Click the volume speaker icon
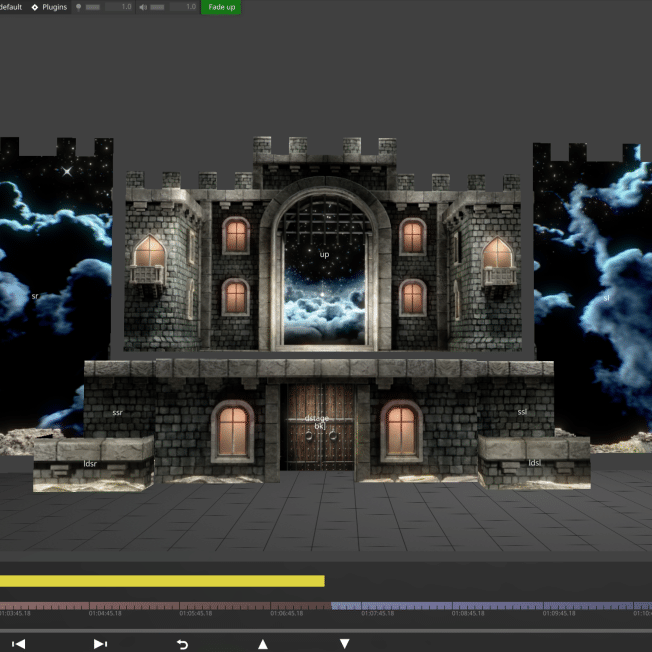The image size is (652, 652). tap(143, 7)
